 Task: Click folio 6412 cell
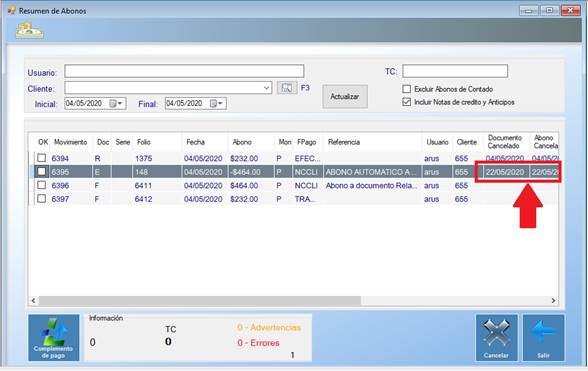click(143, 199)
